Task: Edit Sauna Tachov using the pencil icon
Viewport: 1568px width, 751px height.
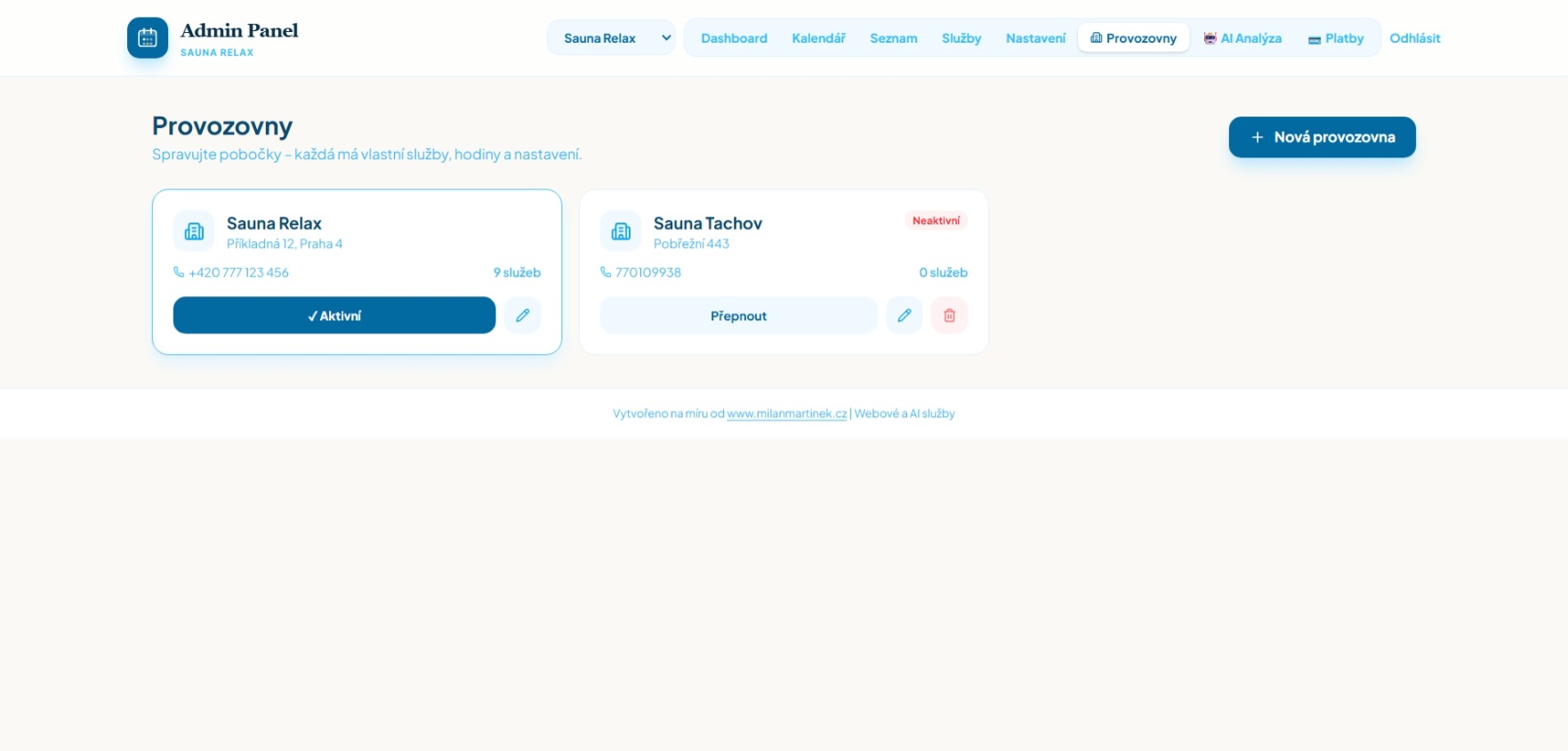Action: [x=904, y=315]
